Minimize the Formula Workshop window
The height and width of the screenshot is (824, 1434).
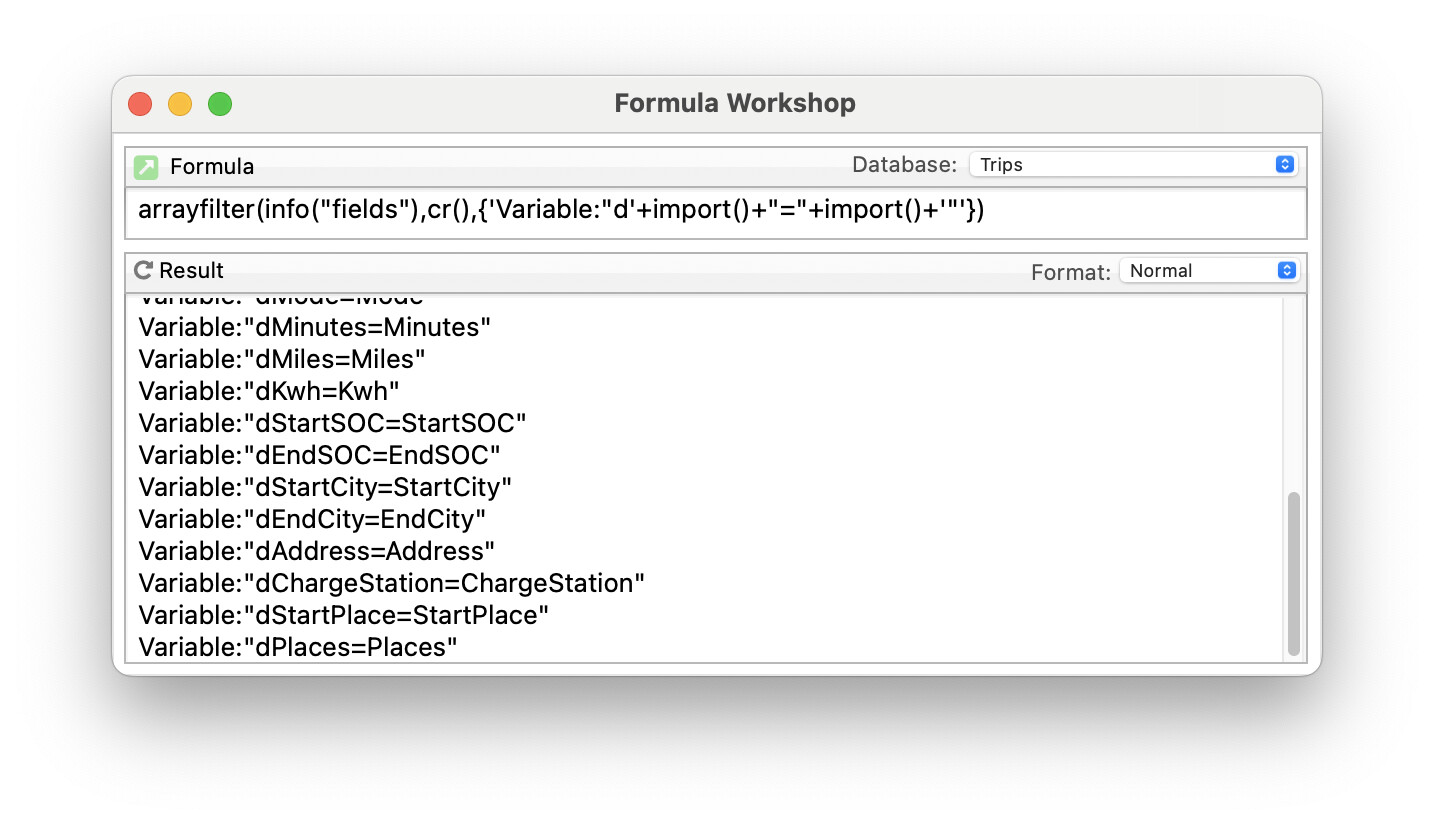coord(180,103)
